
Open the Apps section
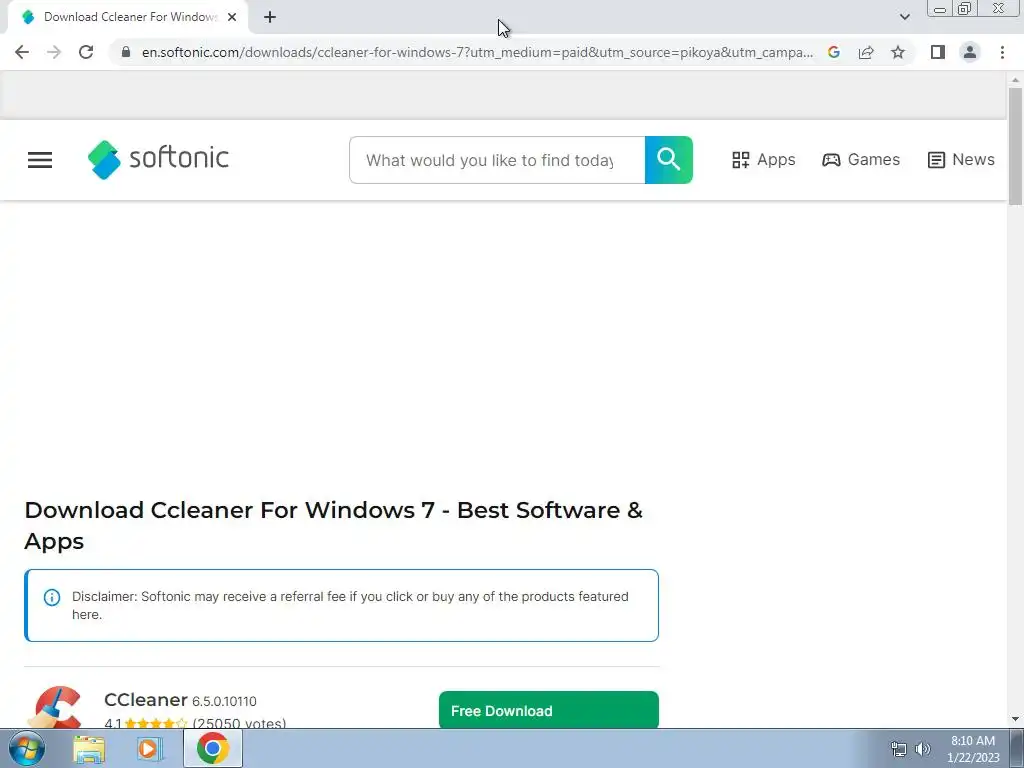coord(763,160)
